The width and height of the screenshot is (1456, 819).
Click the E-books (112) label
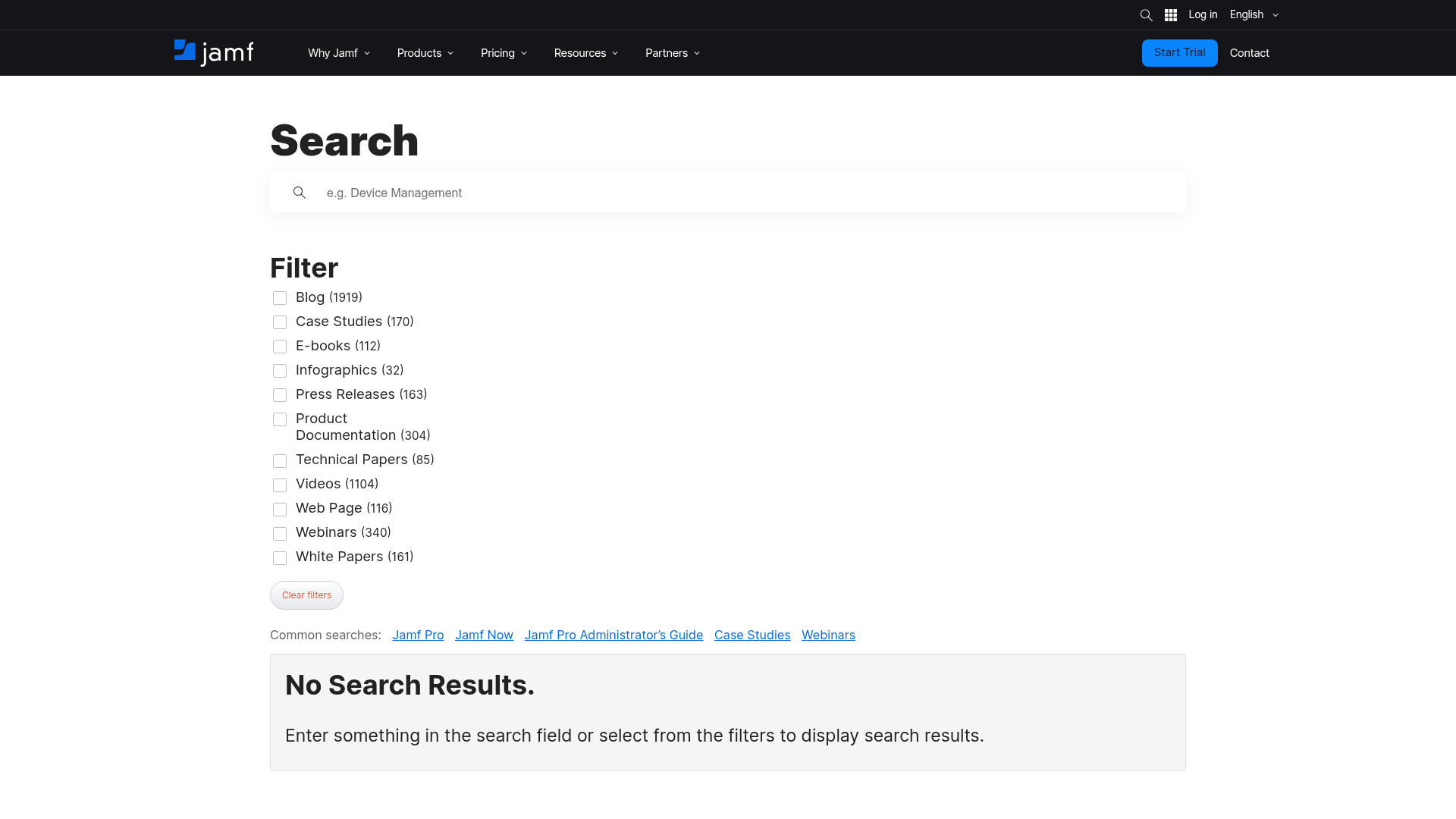[338, 346]
